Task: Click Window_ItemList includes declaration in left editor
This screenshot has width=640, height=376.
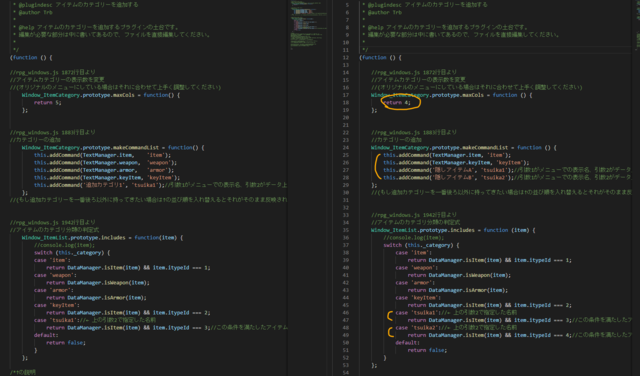Action: point(102,237)
